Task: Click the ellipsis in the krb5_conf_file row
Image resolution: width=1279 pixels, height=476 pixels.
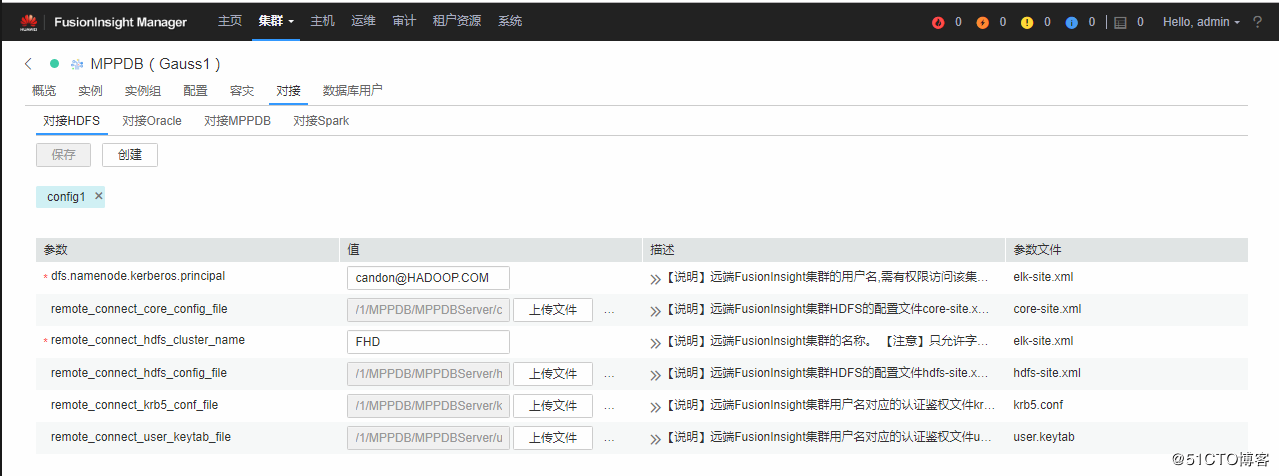Action: [610, 406]
